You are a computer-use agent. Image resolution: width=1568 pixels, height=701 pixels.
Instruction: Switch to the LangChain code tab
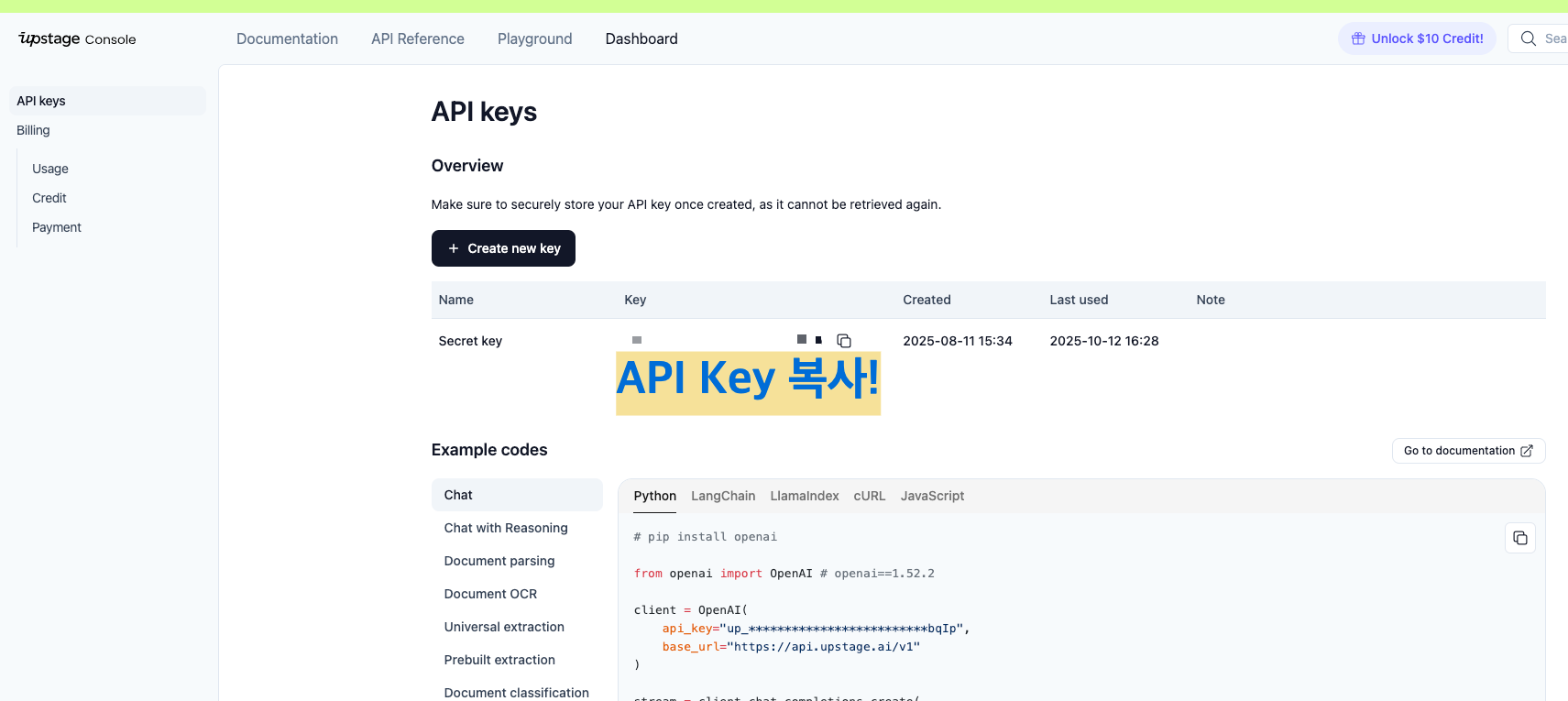pos(723,496)
